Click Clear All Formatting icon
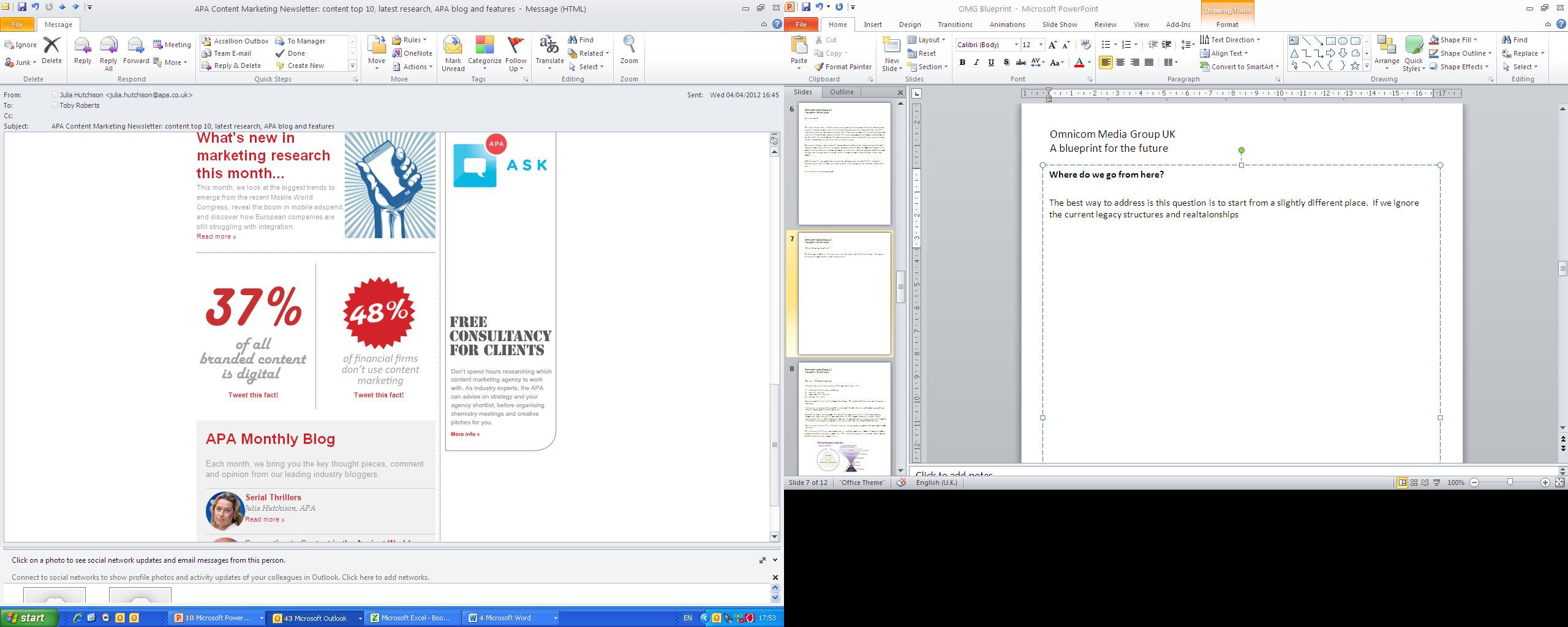 pyautogui.click(x=1086, y=45)
